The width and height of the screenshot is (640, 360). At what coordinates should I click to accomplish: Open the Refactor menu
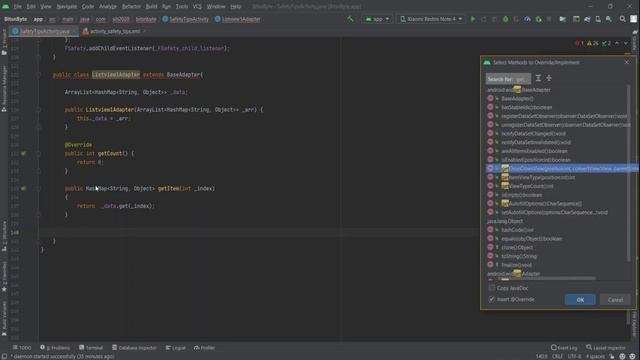click(x=131, y=7)
